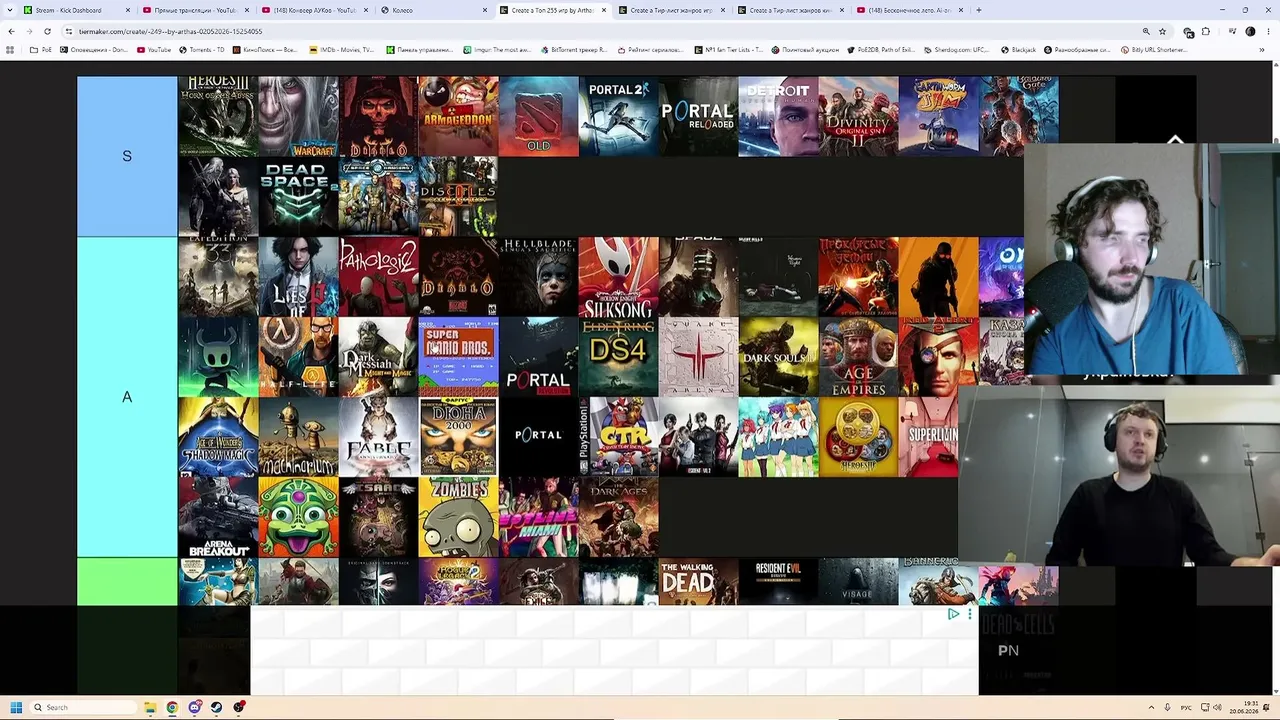Screen dimensions: 1280x720
Task: Click the Age of Empires tile
Action: click(x=858, y=357)
